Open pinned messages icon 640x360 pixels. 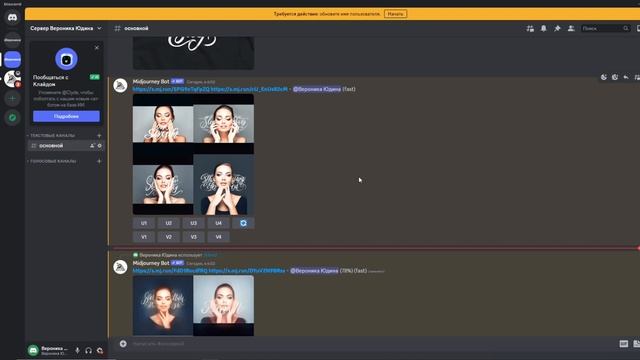pos(557,29)
